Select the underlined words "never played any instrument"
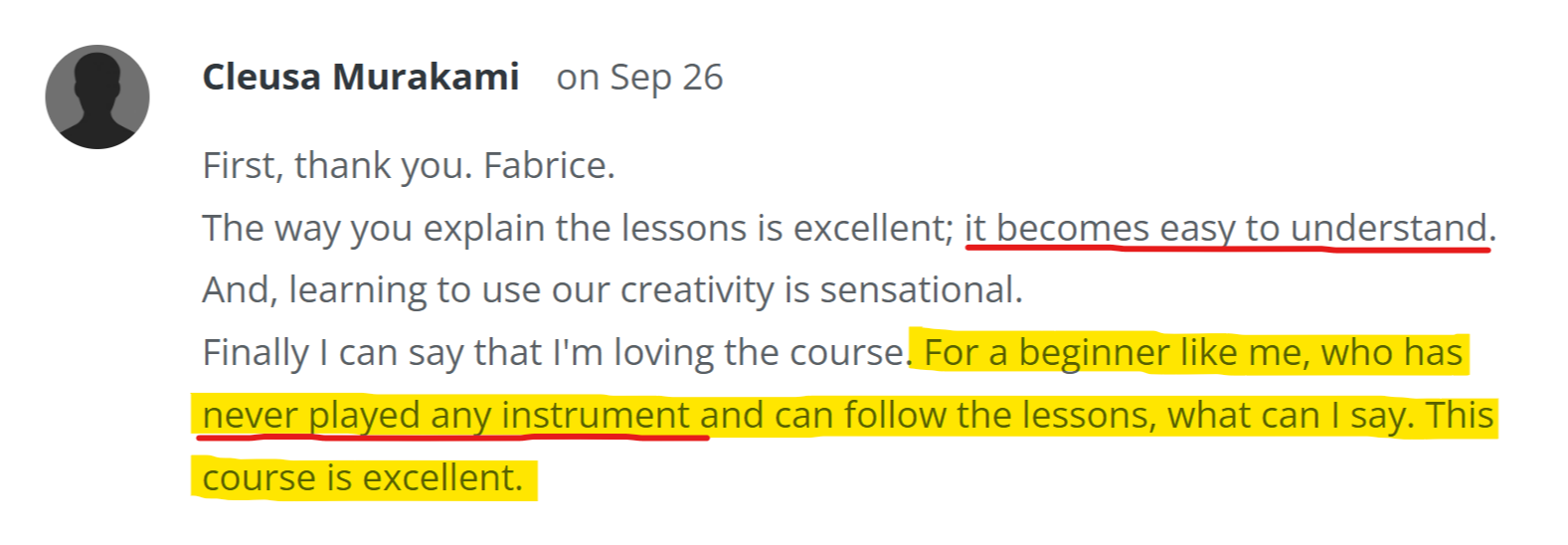Screen dimensions: 1568x545 pyautogui.click(x=446, y=416)
